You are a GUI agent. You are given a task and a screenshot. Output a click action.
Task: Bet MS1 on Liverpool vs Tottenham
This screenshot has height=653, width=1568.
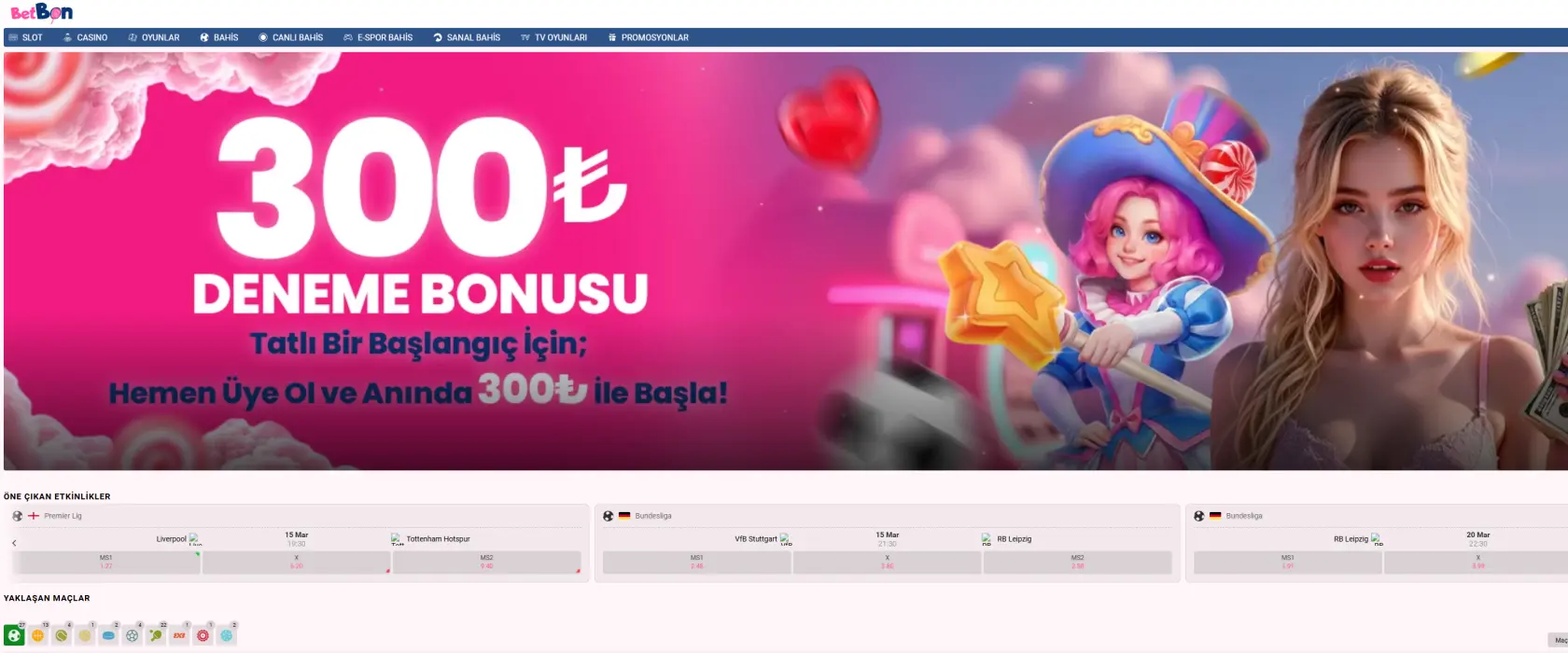(106, 562)
